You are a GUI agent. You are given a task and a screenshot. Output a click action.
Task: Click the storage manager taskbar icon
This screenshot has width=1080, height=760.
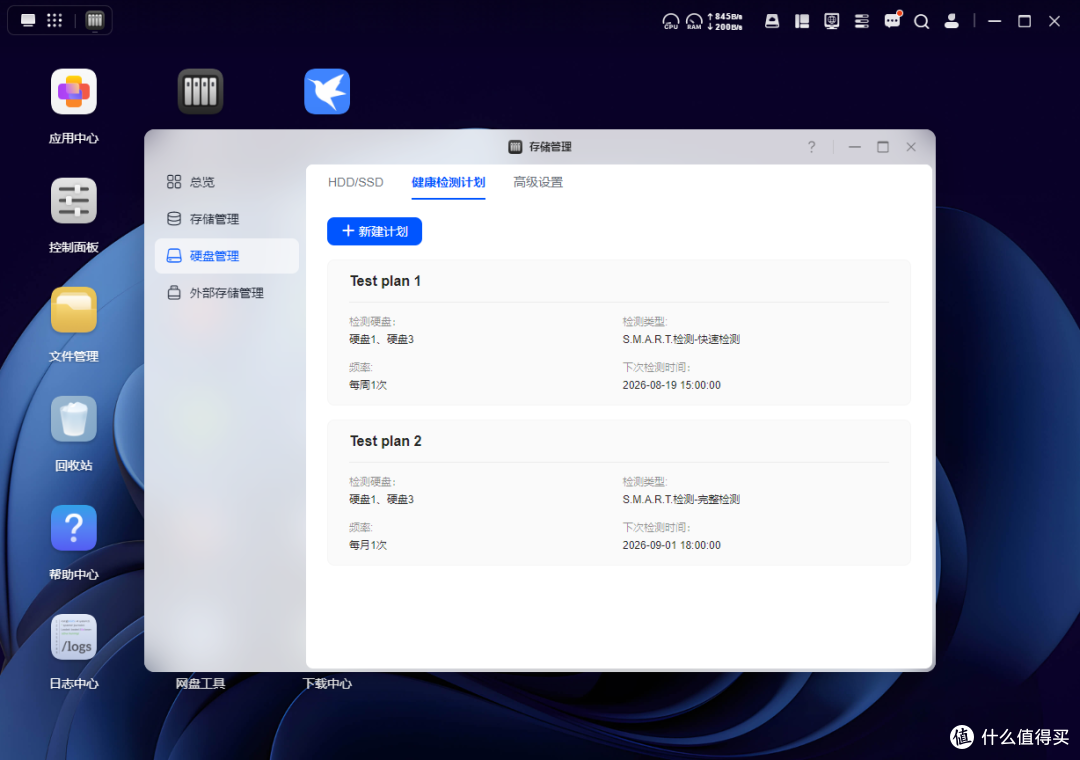[x=94, y=20]
